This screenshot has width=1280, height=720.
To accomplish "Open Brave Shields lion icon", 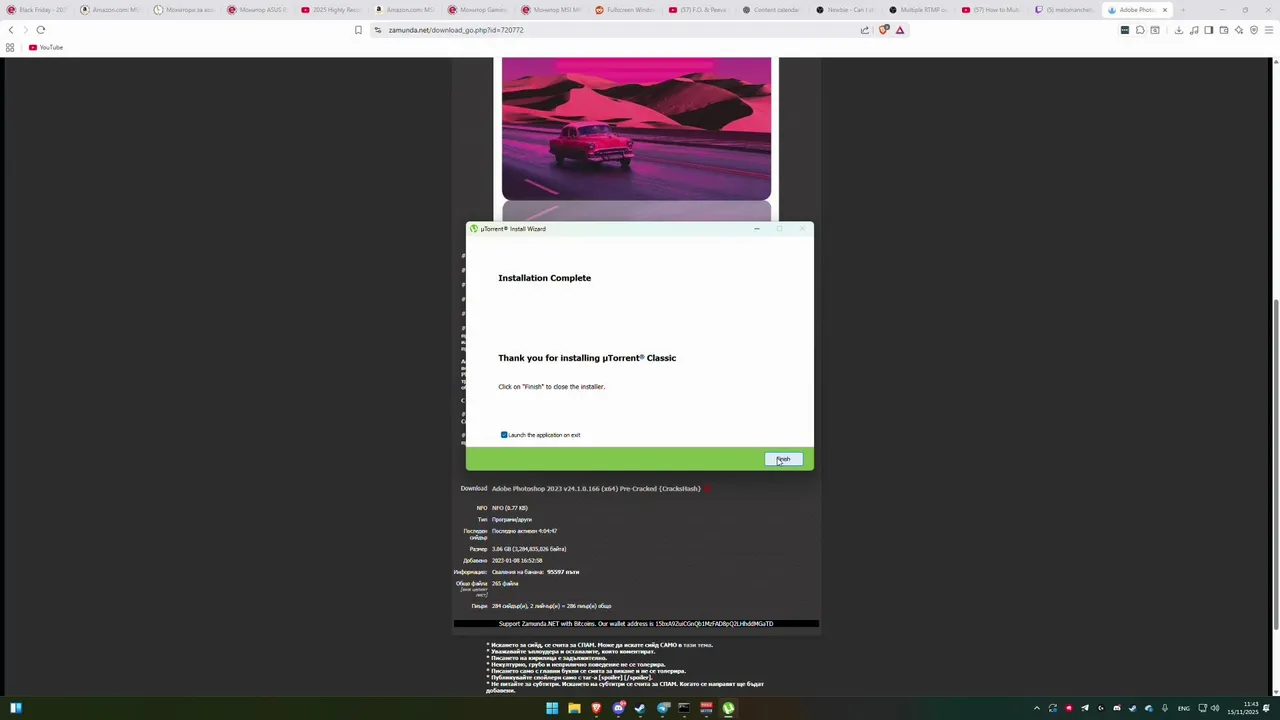I will point(883,30).
